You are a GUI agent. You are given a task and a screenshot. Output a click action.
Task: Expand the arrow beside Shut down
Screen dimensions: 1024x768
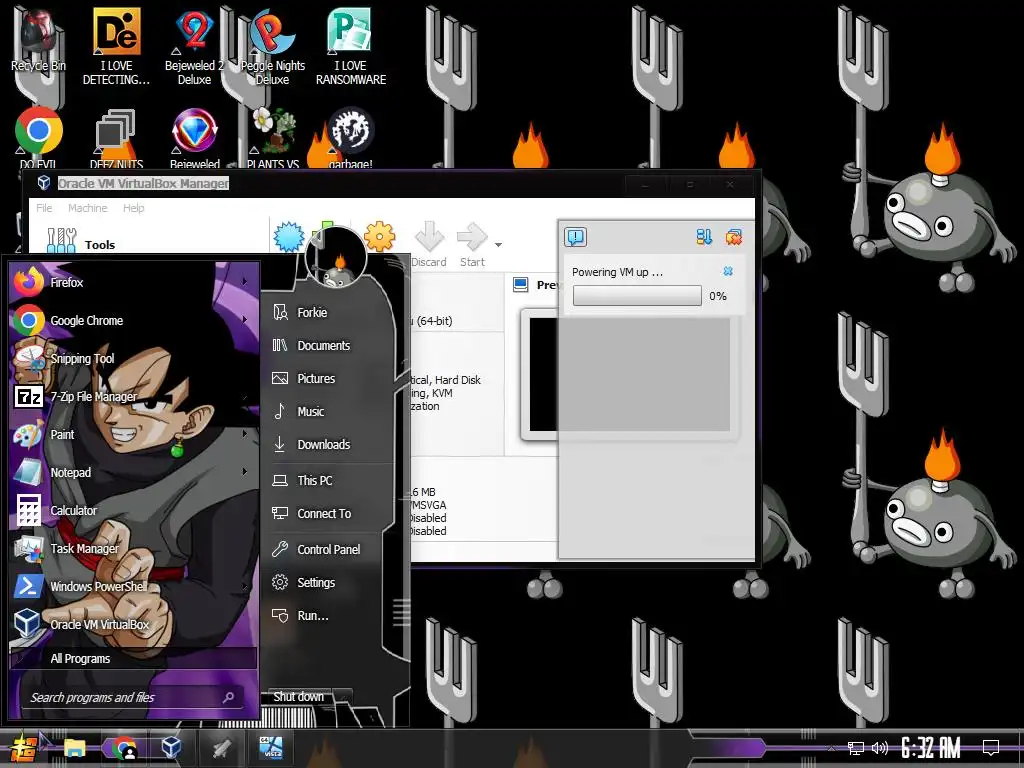343,697
